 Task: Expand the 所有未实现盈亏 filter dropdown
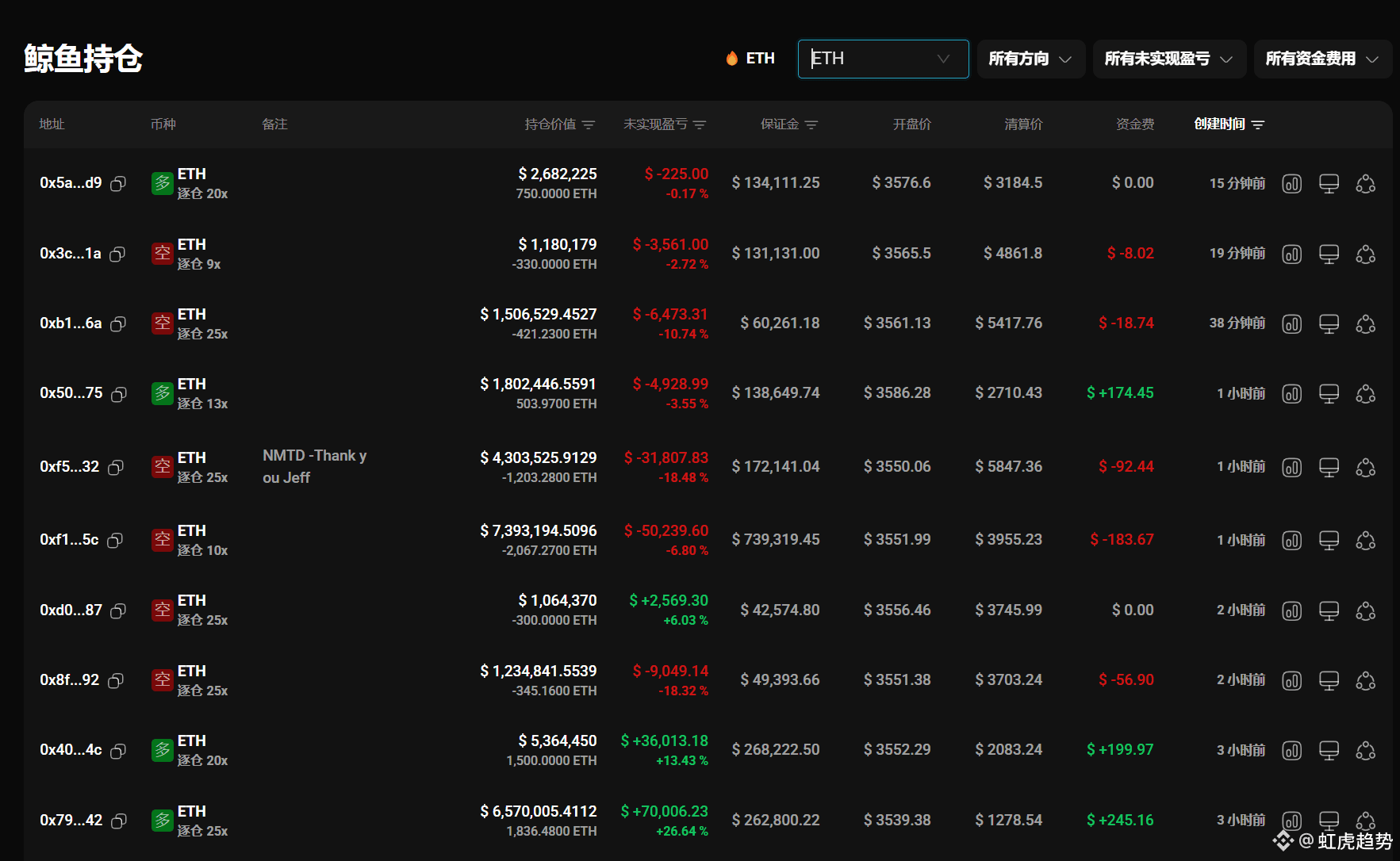pos(1168,59)
